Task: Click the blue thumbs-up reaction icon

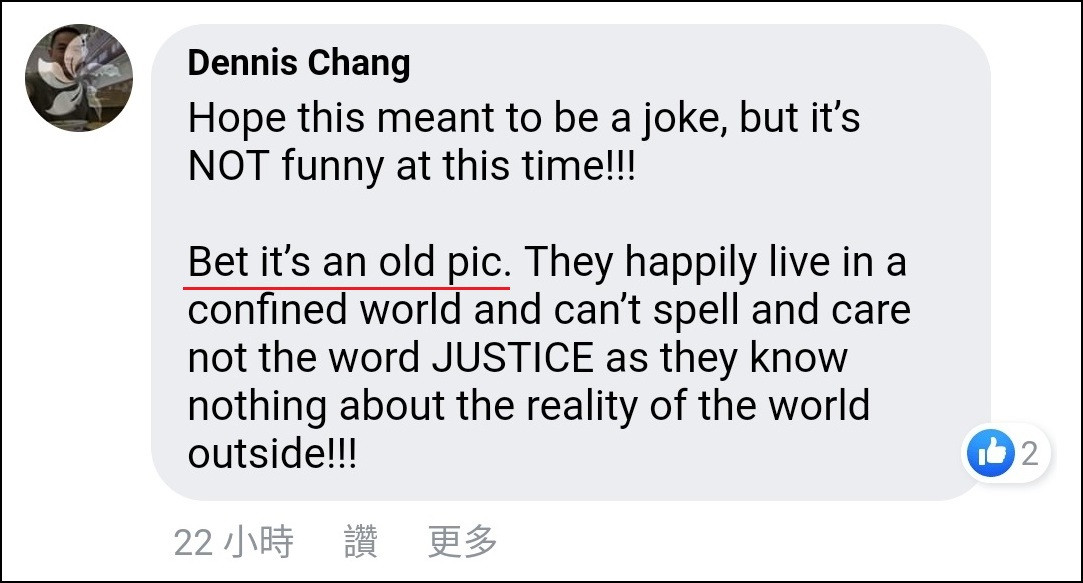Action: click(991, 454)
